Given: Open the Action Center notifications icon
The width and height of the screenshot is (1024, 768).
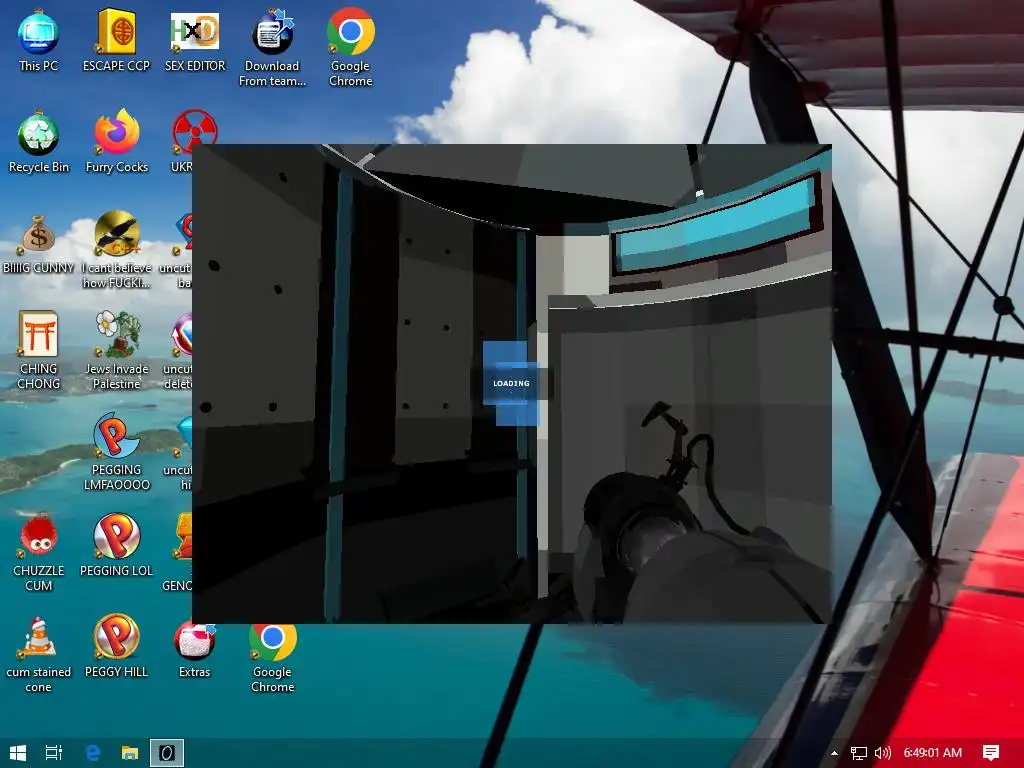Looking at the screenshot, I should pos(991,753).
